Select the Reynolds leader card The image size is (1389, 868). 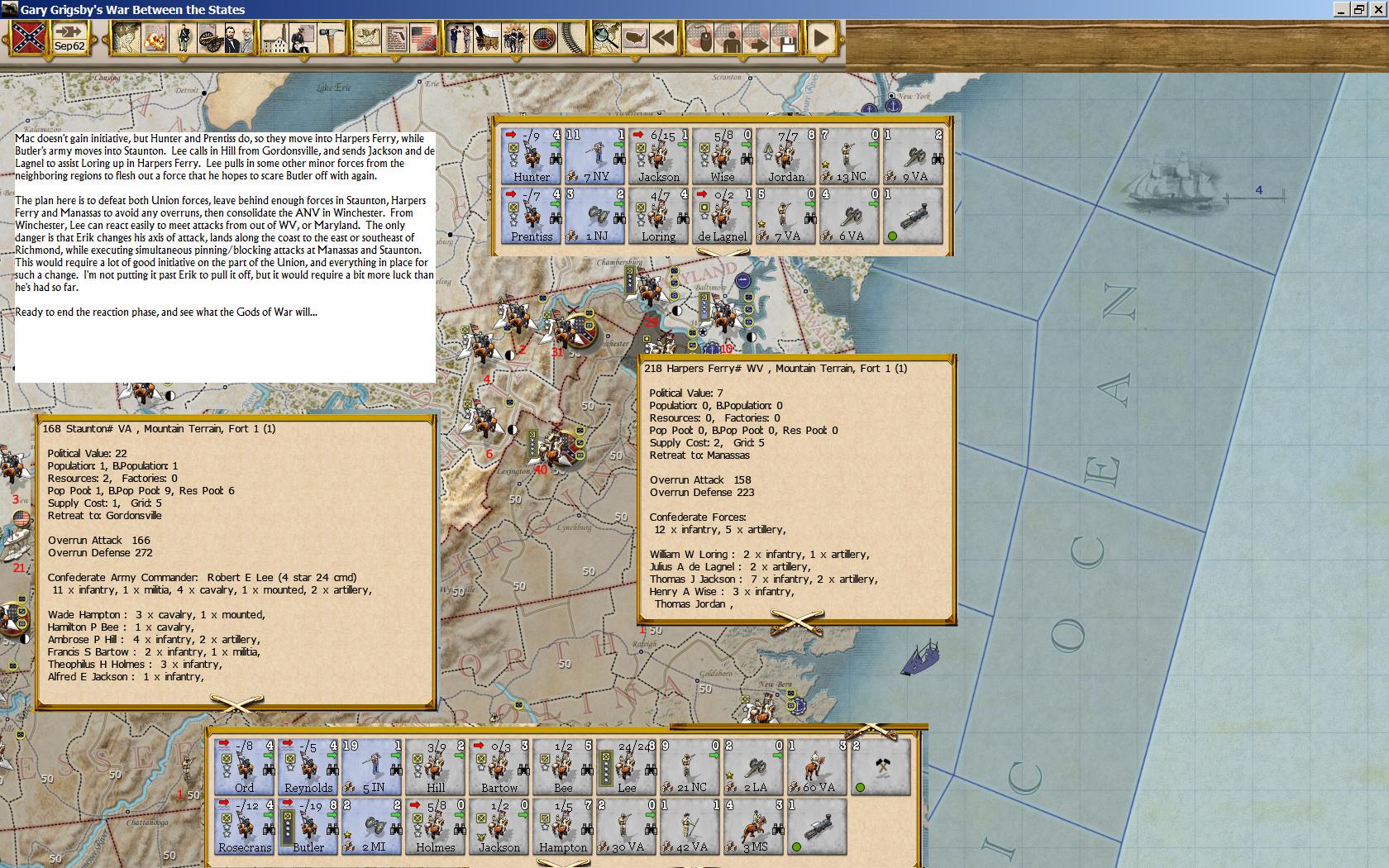click(x=308, y=767)
